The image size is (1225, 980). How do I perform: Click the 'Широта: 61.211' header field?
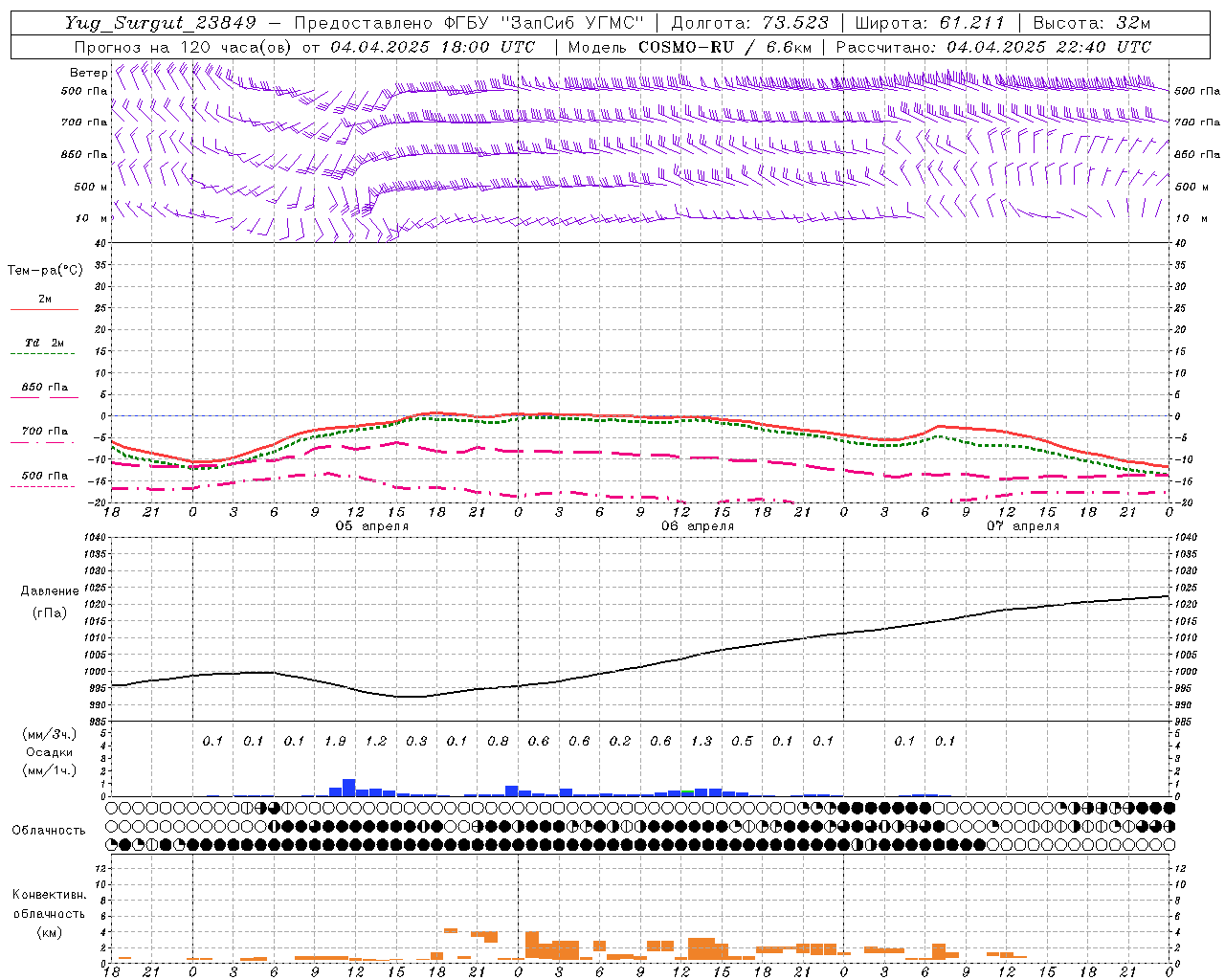coord(930,23)
